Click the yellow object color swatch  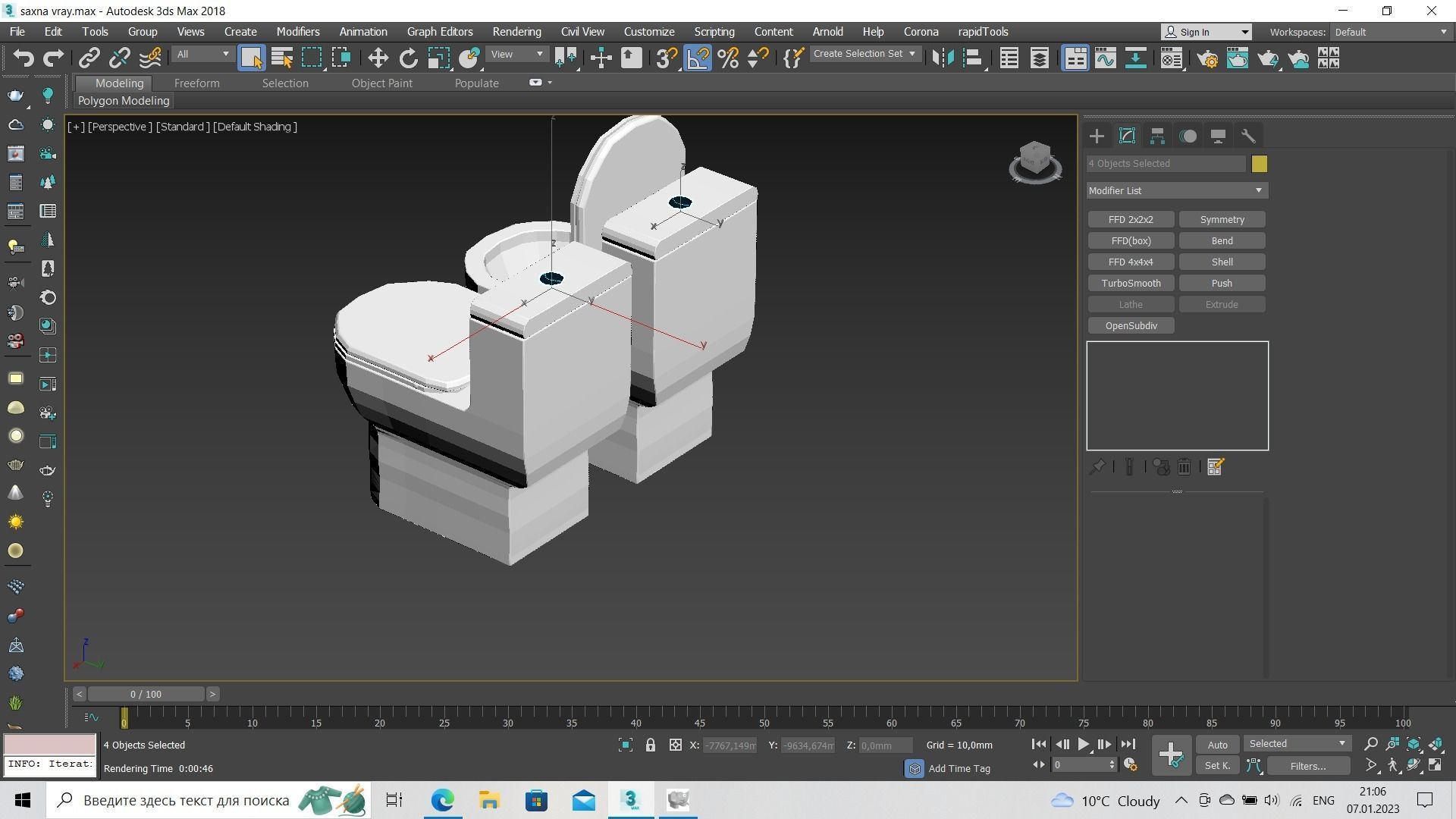point(1260,163)
